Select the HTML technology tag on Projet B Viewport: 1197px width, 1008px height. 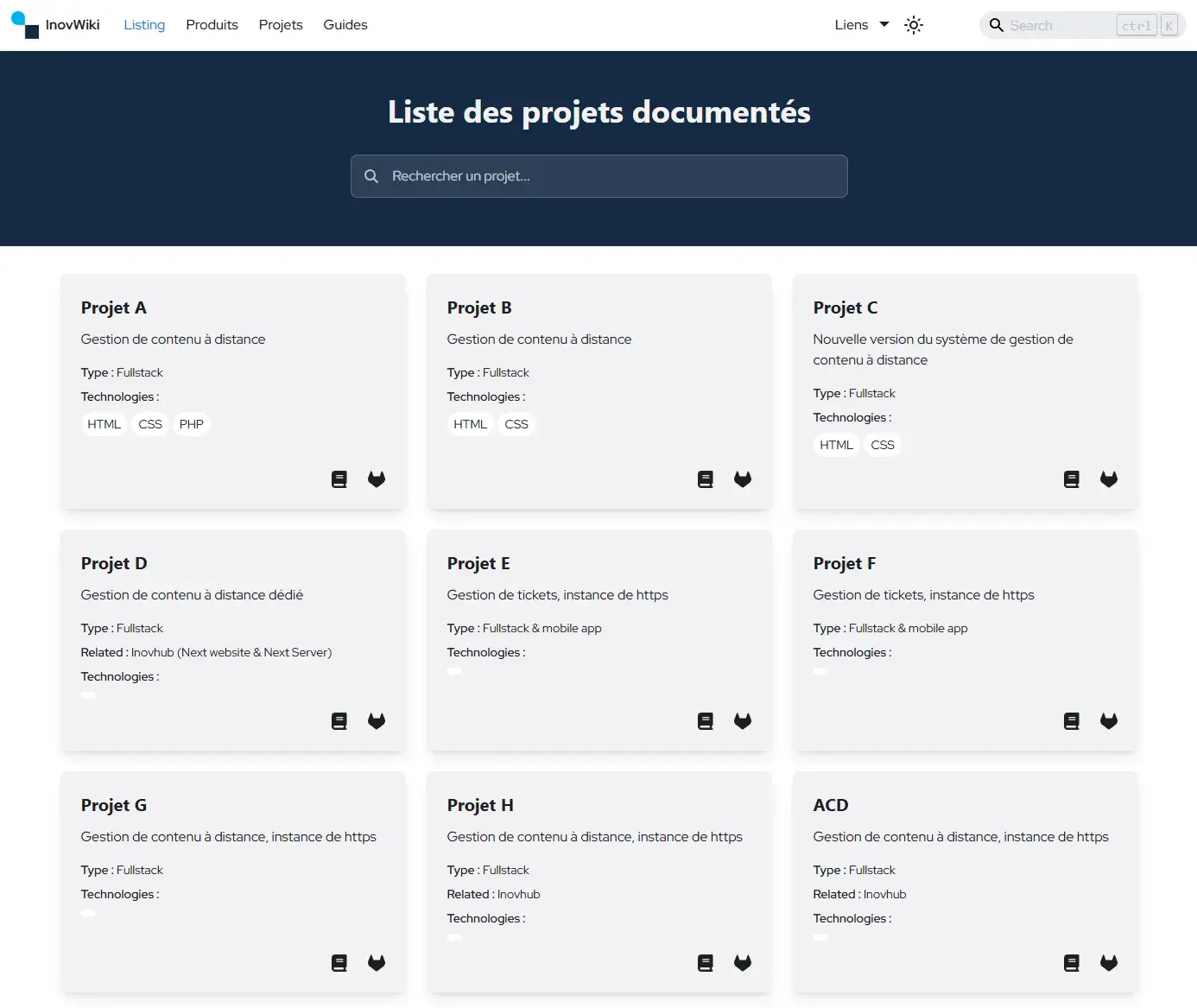[x=470, y=424]
